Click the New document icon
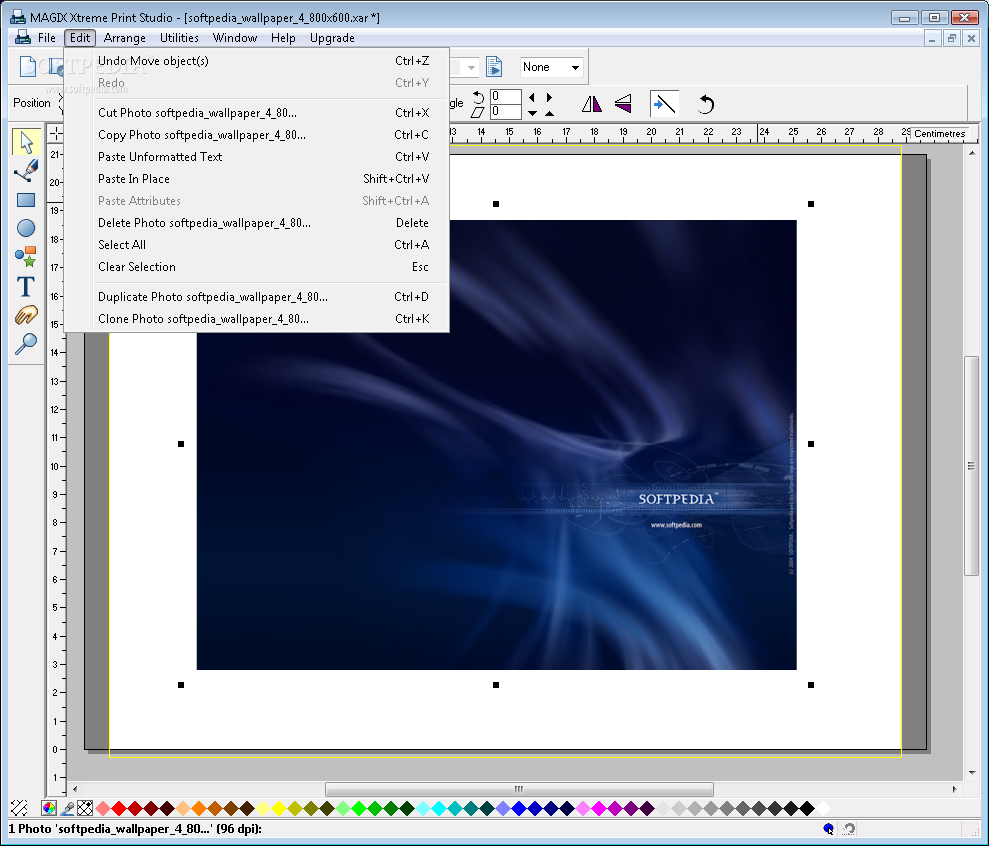Image resolution: width=989 pixels, height=846 pixels. pyautogui.click(x=28, y=66)
